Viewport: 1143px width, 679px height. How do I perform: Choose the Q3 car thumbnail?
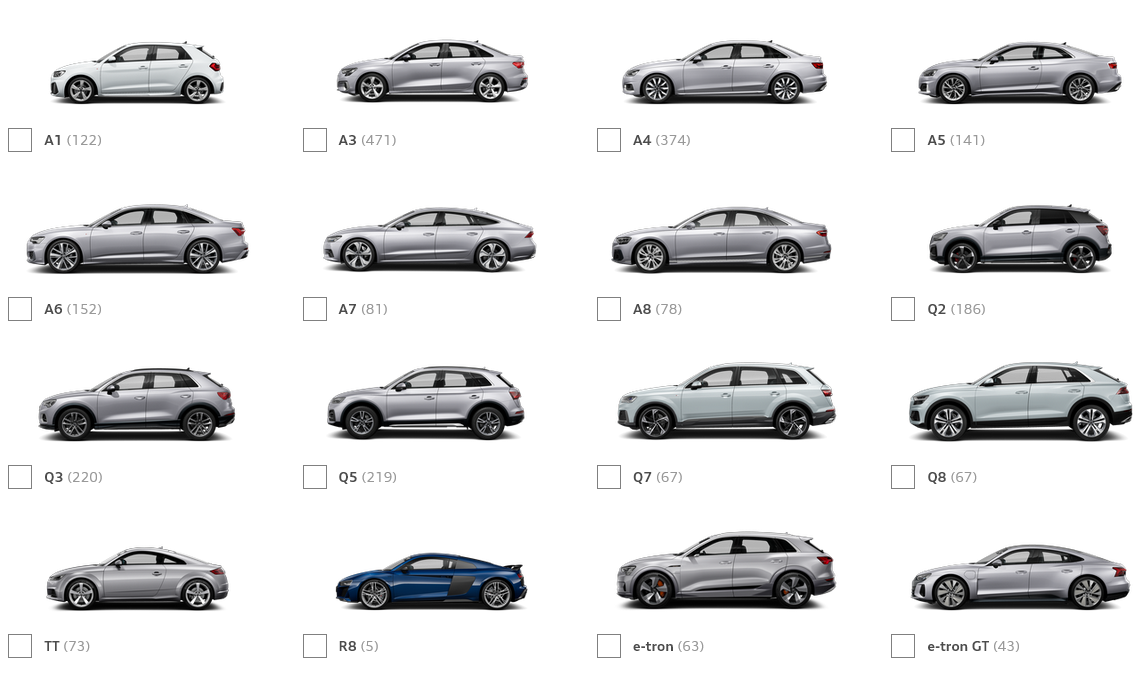pos(136,403)
